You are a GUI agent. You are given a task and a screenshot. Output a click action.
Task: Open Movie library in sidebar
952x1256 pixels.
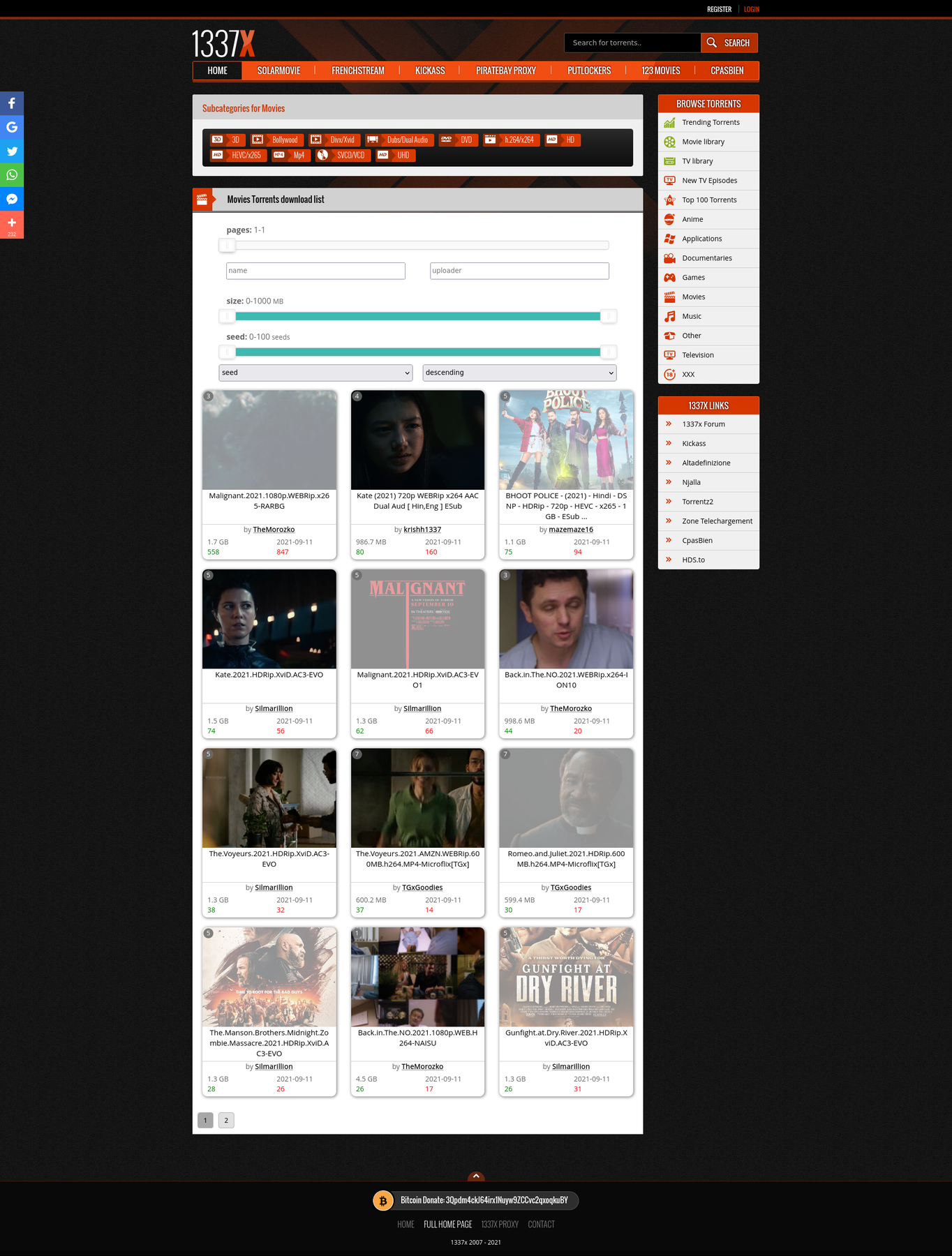pos(708,142)
